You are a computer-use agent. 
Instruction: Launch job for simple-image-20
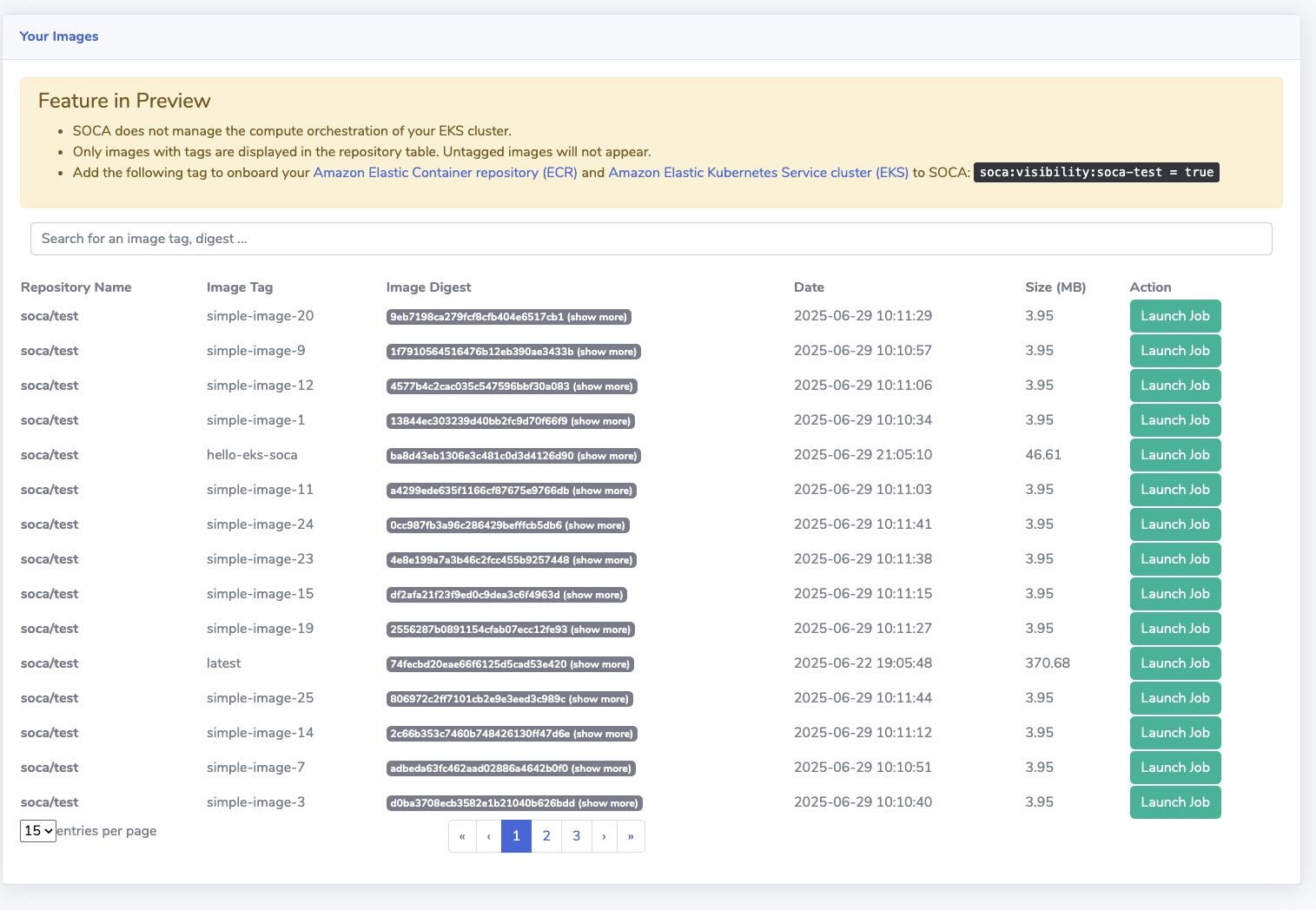click(1174, 316)
